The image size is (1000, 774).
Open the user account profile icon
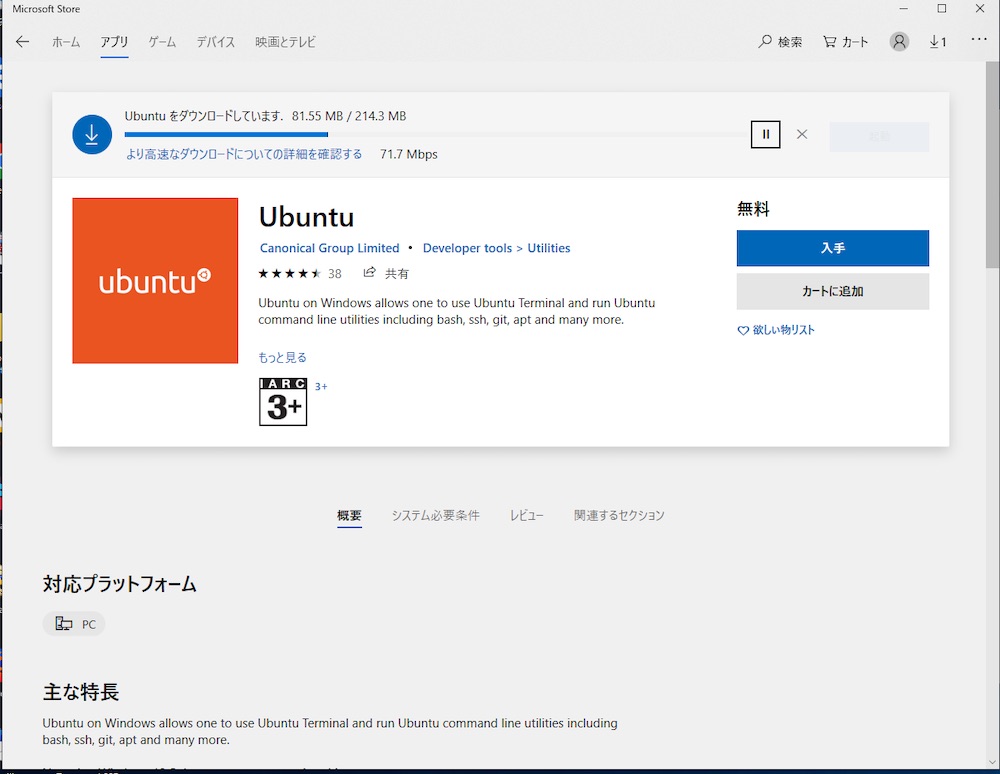pos(900,42)
